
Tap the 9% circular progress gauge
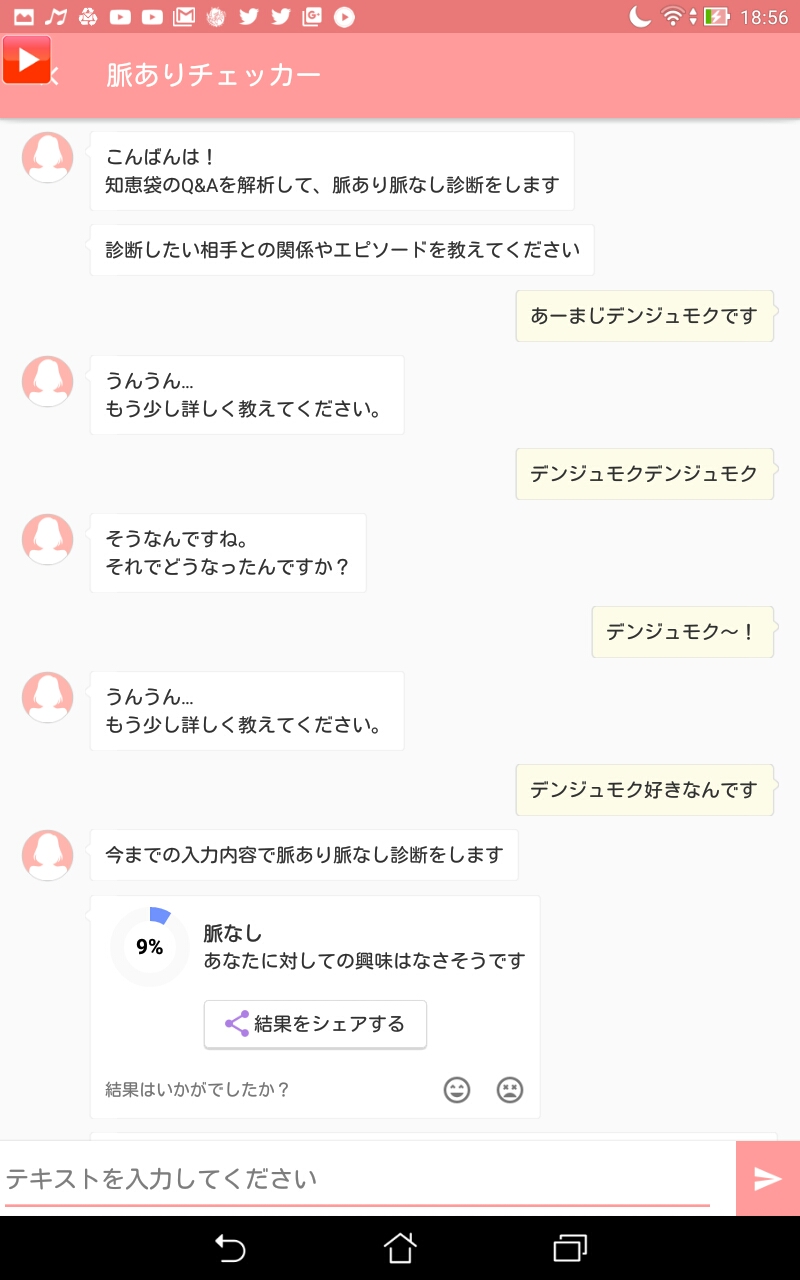(149, 946)
